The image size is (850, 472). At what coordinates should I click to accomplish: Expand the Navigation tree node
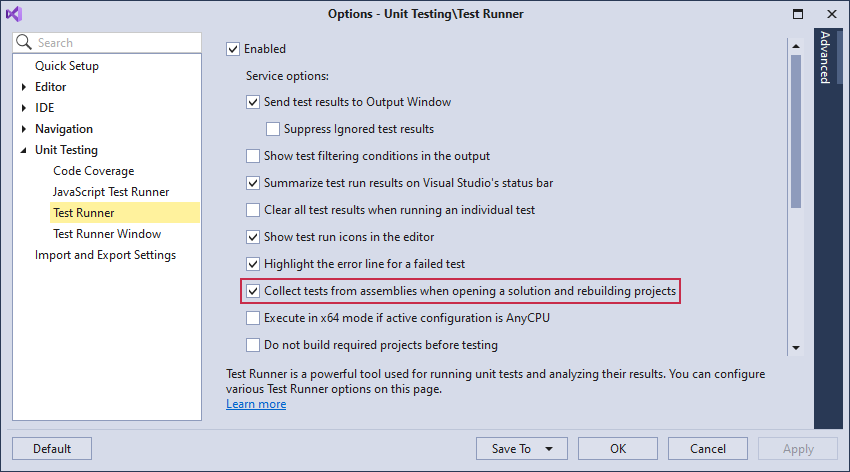click(24, 129)
